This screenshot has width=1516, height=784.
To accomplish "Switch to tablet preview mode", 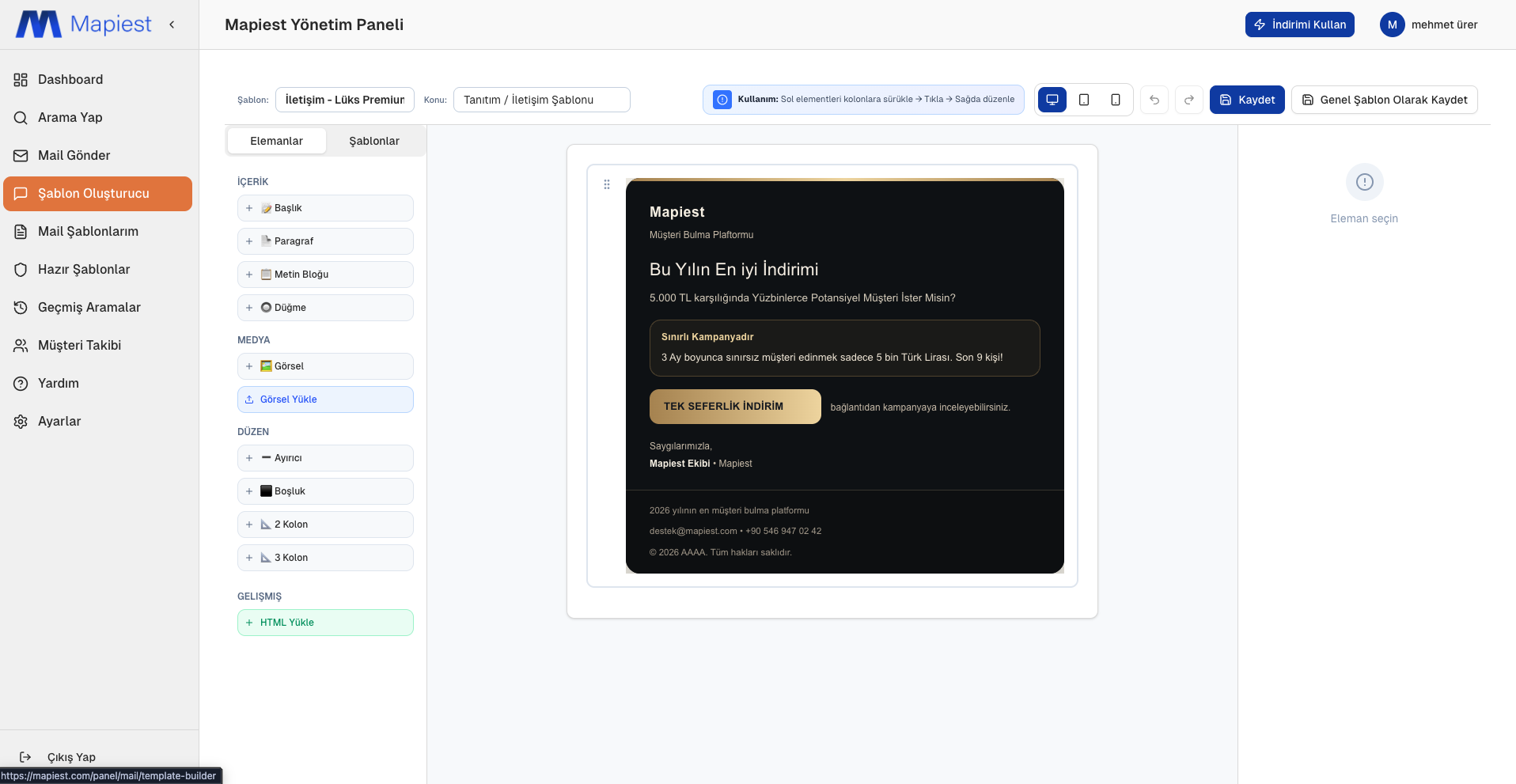I will click(1084, 100).
